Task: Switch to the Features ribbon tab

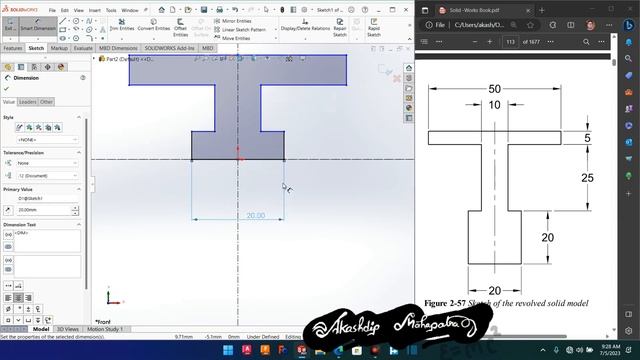Action: 13,48
